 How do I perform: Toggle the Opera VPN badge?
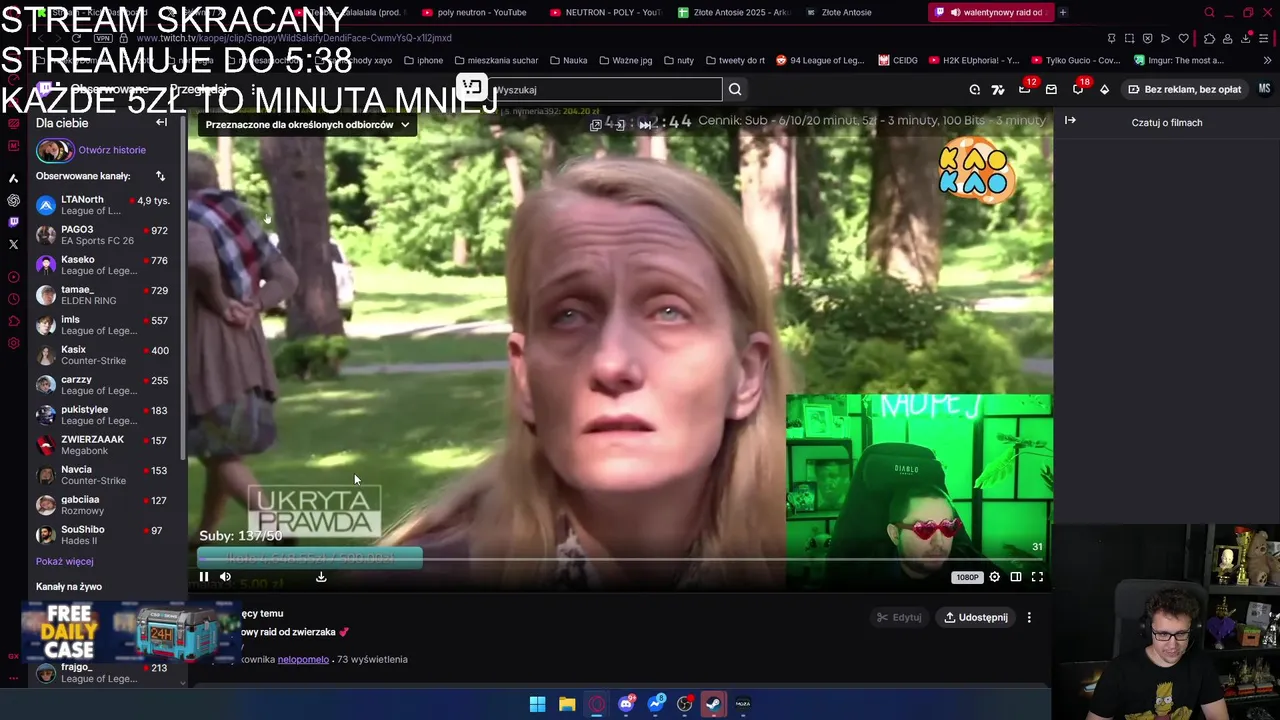tap(103, 38)
